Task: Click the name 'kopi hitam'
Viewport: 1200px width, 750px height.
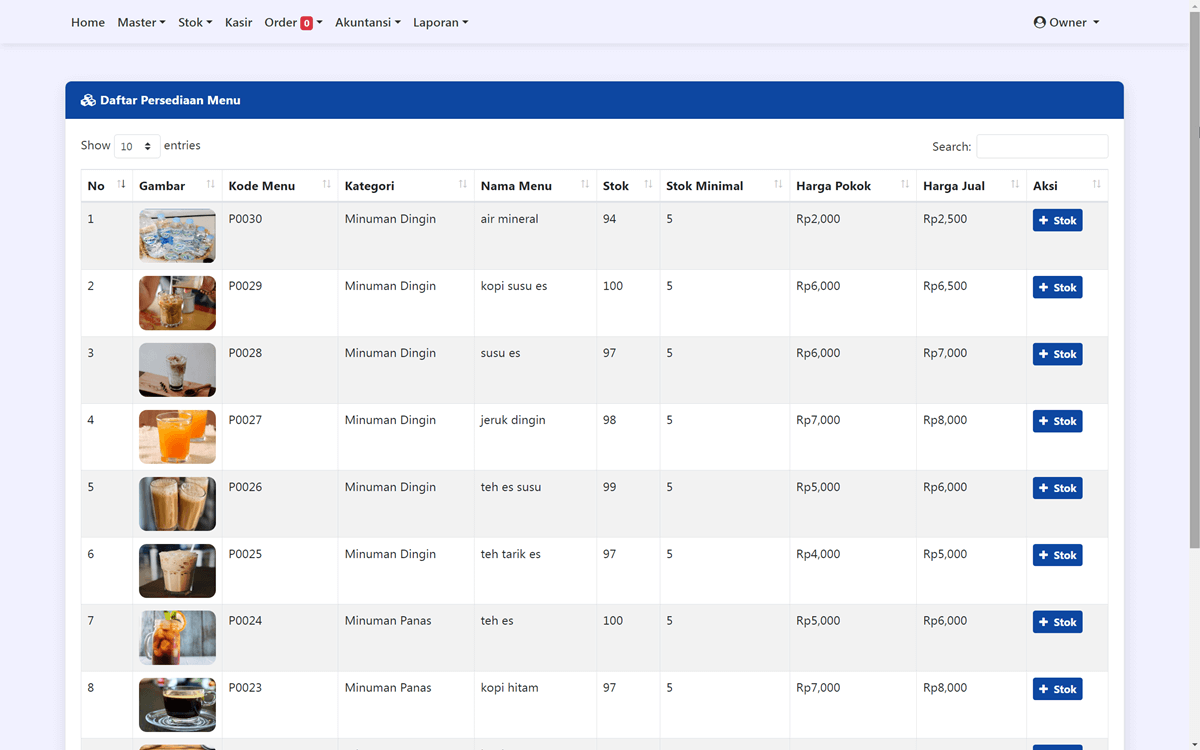Action: coord(509,688)
